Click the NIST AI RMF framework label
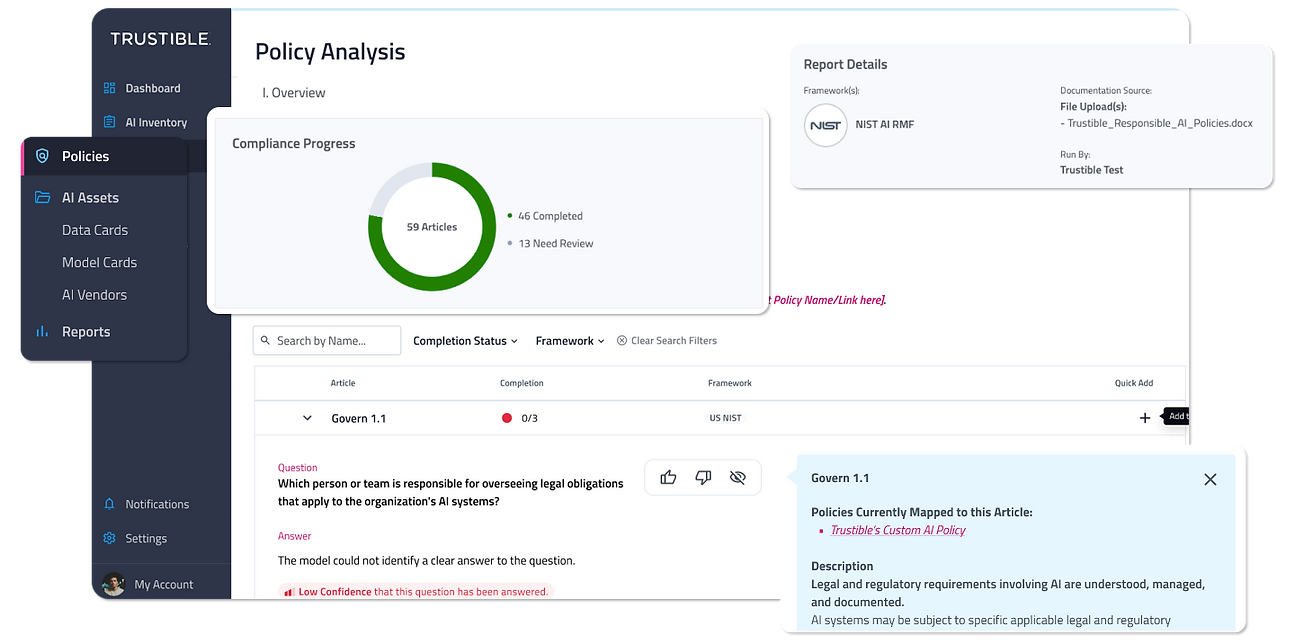The width and height of the screenshot is (1295, 644). [885, 125]
